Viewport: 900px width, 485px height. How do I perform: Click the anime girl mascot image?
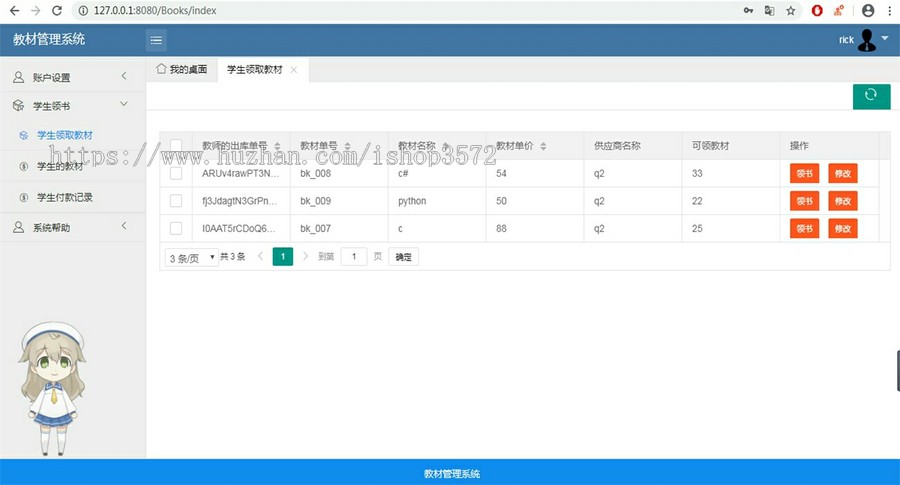[x=52, y=389]
